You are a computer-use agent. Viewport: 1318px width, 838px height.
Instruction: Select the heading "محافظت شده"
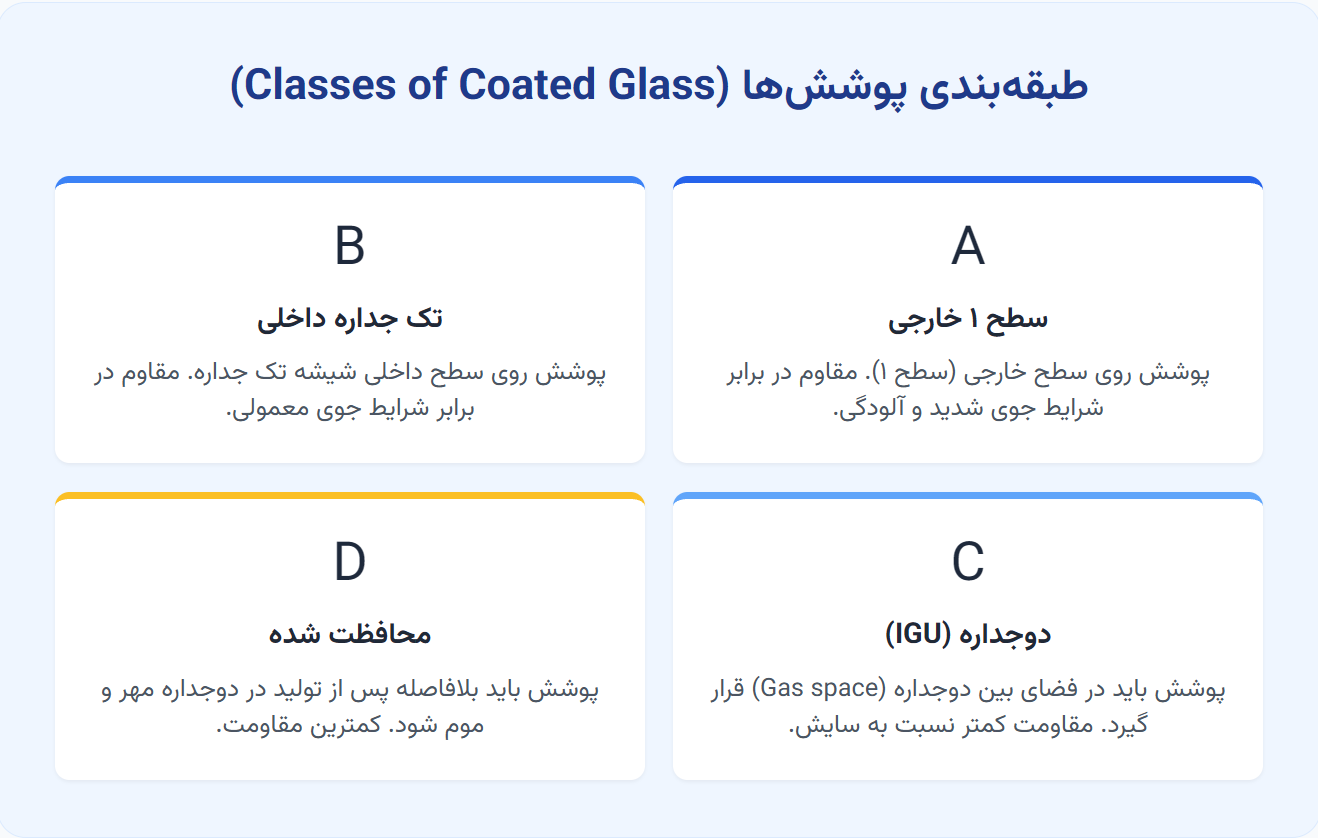[349, 634]
